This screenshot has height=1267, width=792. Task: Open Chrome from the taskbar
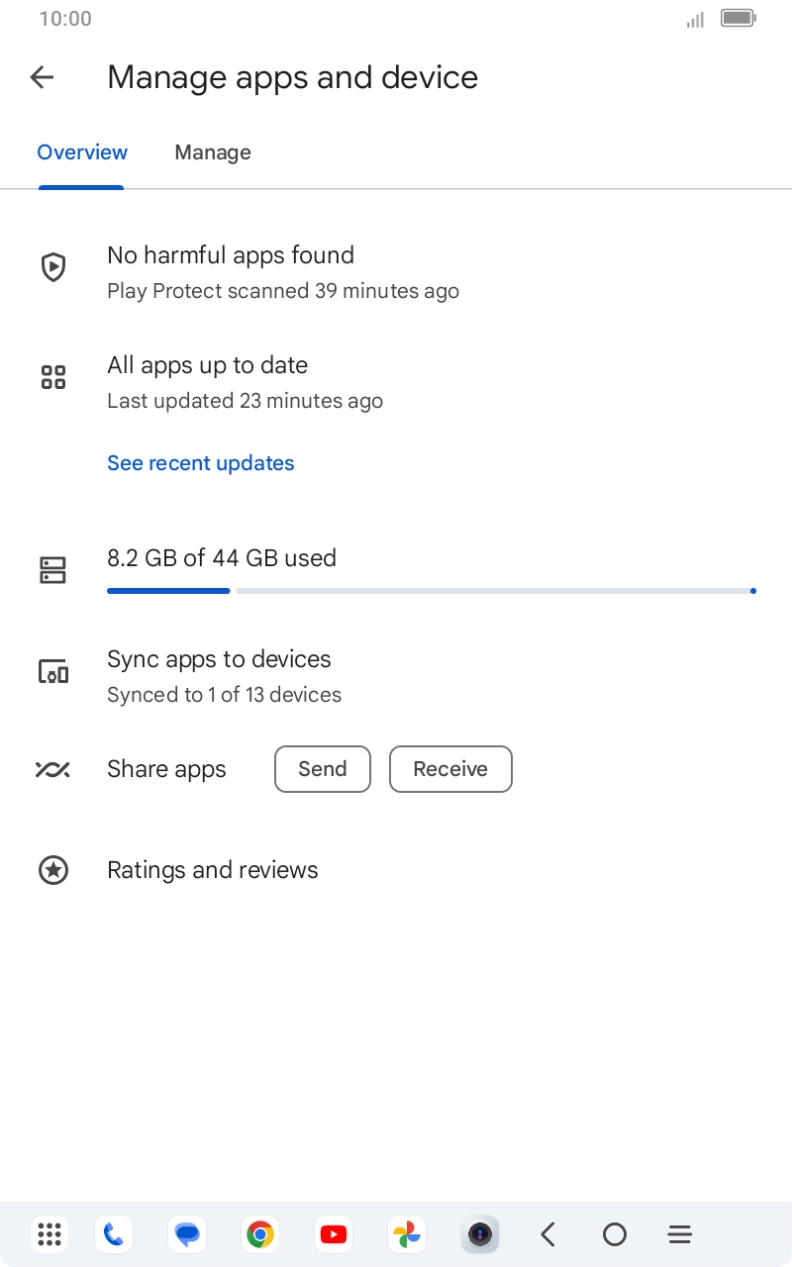coord(260,1235)
